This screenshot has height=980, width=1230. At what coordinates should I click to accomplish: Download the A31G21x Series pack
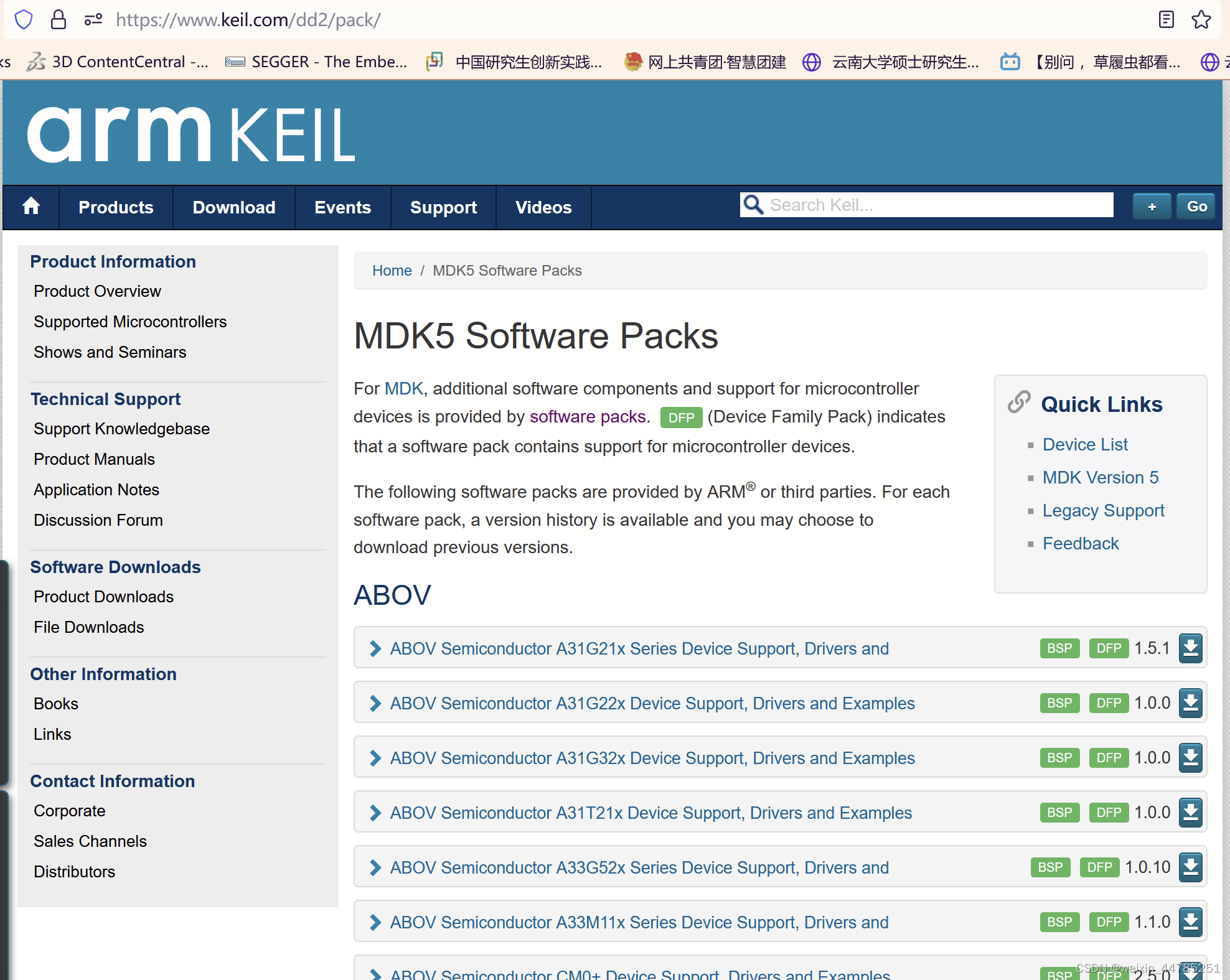tap(1190, 648)
